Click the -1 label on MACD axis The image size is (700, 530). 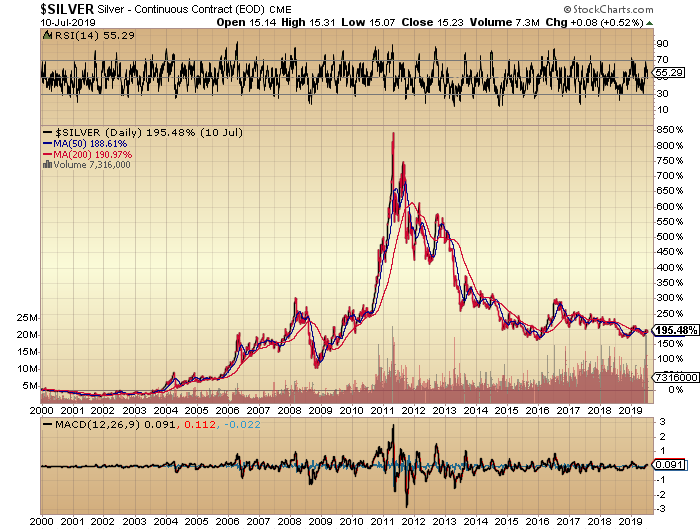pyautogui.click(x=661, y=480)
